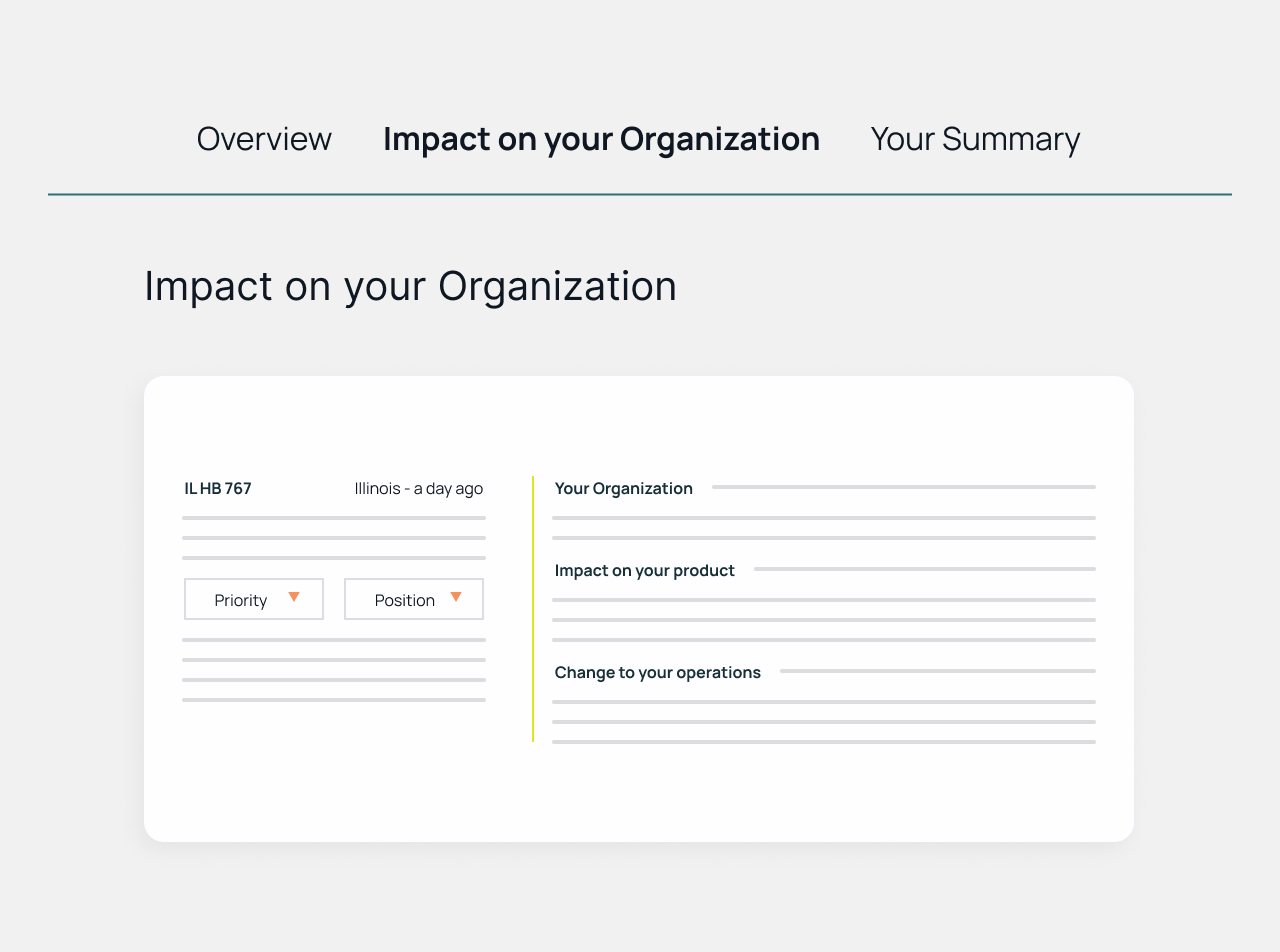Click the gray line right of Change to your operations
This screenshot has width=1280, height=952.
pos(937,671)
